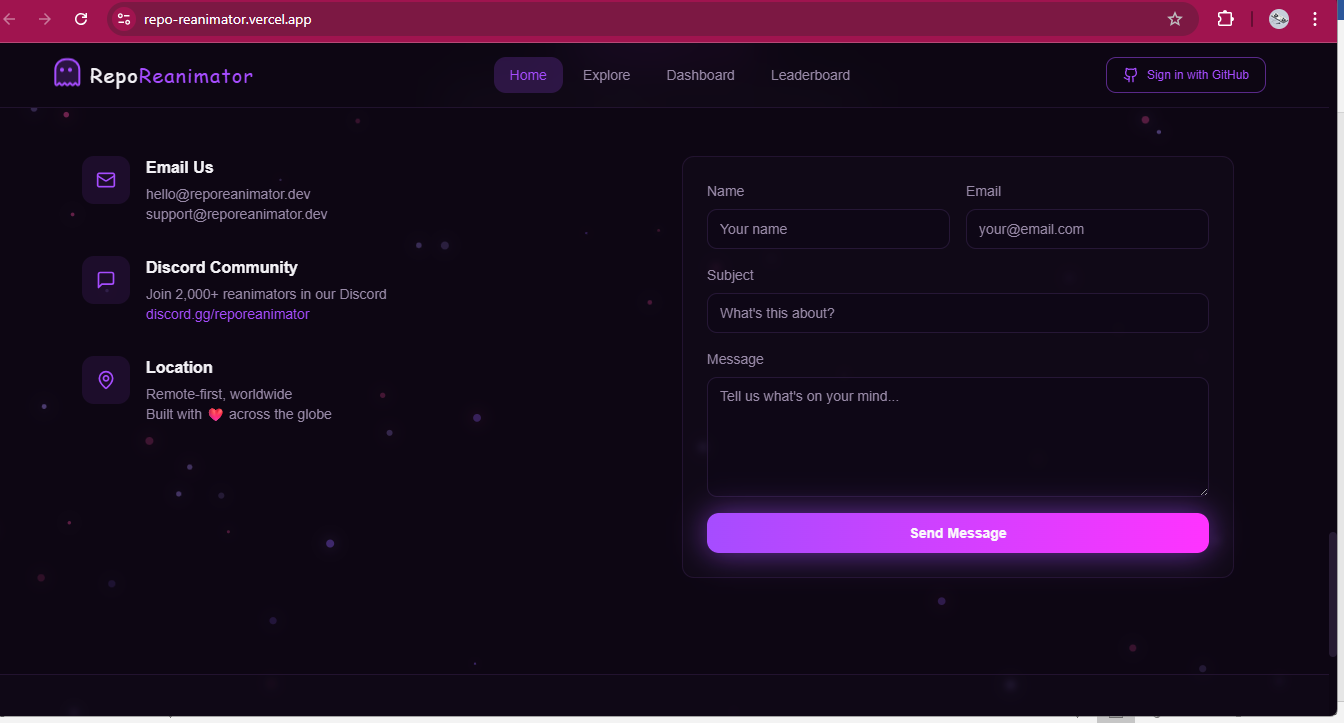The image size is (1344, 723).
Task: Open the Dashboard page
Action: (701, 75)
